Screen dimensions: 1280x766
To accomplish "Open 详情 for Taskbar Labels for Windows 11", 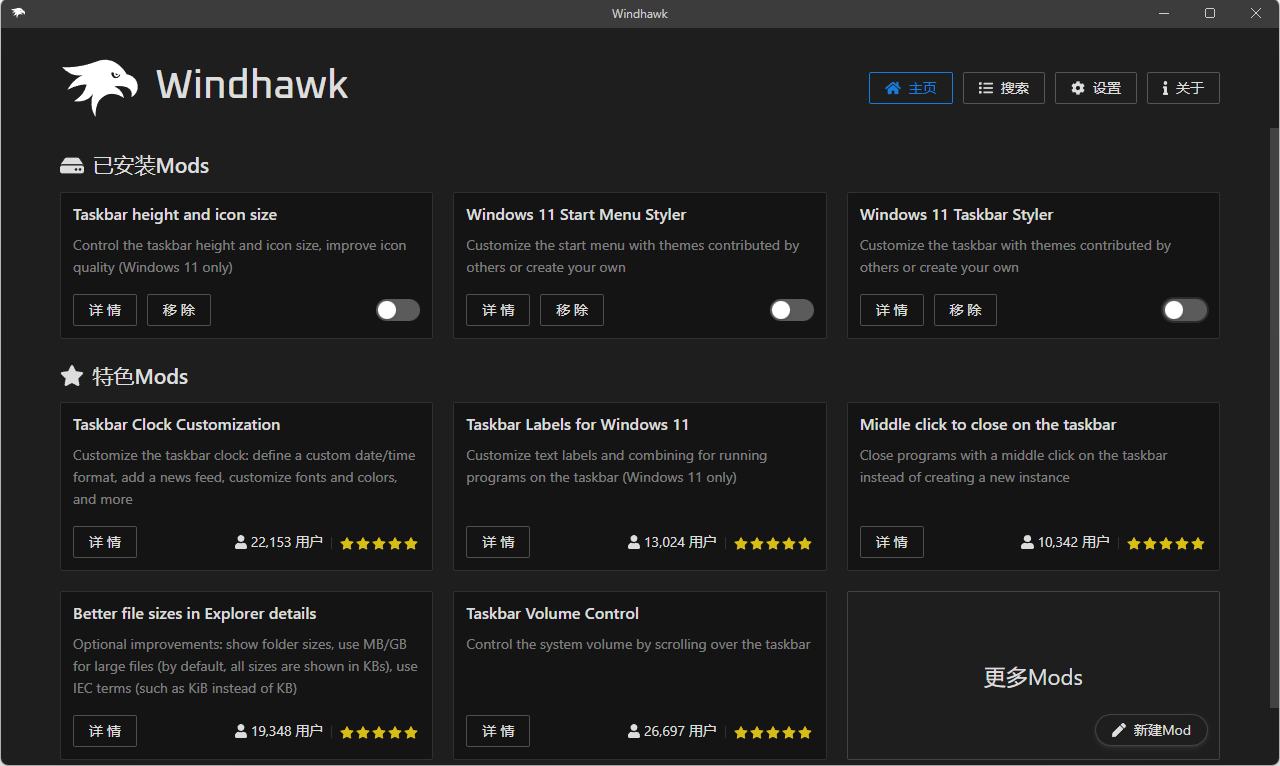I will 498,542.
